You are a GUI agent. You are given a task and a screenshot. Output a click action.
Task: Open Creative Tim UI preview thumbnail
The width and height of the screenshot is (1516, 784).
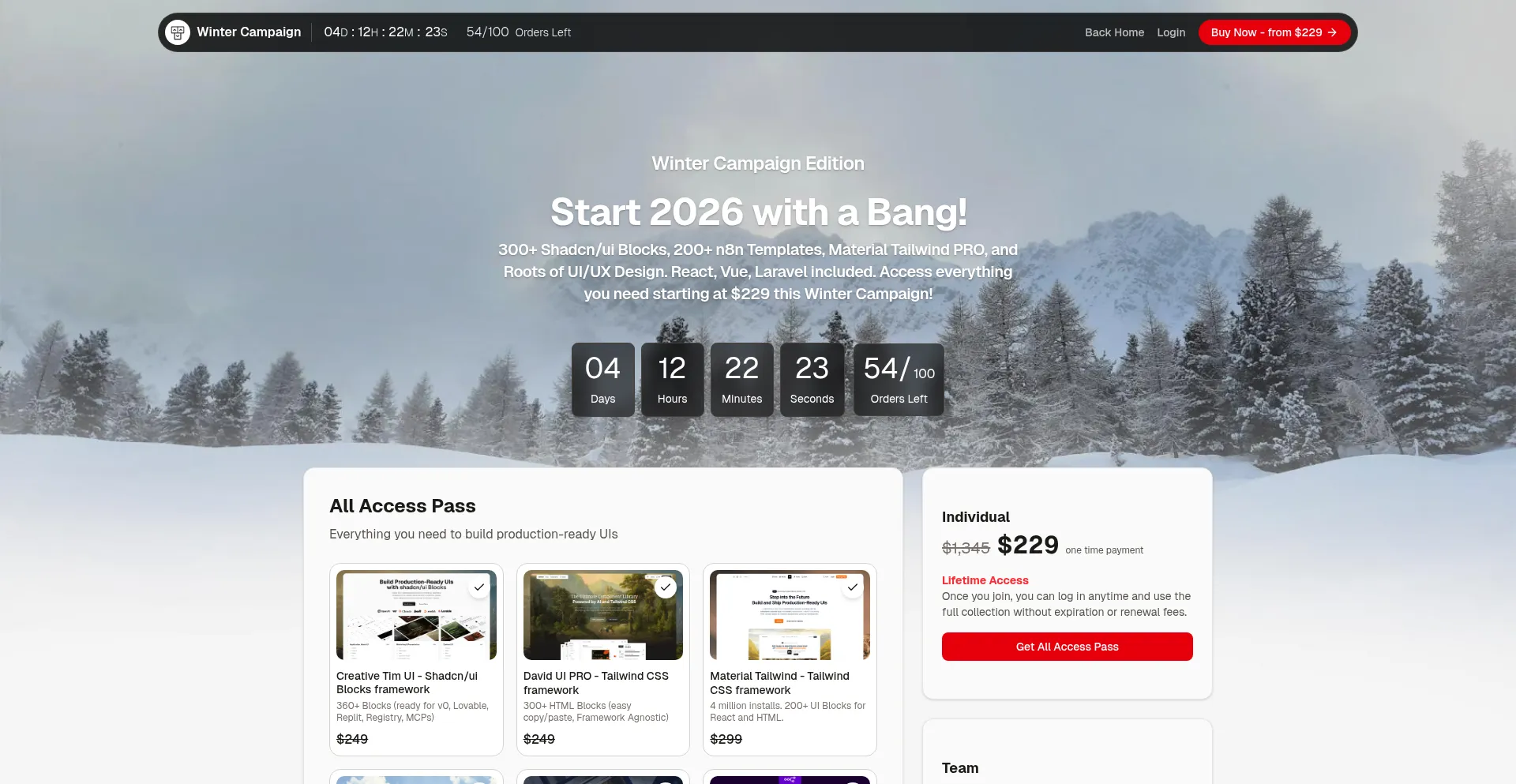coord(416,615)
